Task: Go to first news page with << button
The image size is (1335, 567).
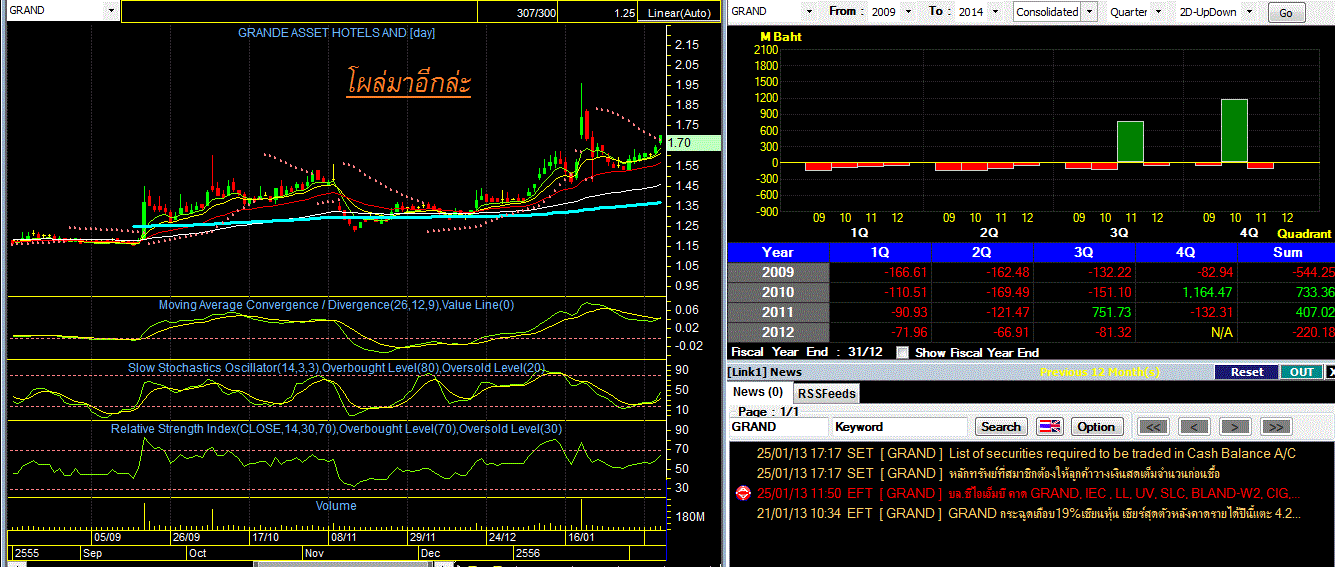Action: (x=1154, y=426)
